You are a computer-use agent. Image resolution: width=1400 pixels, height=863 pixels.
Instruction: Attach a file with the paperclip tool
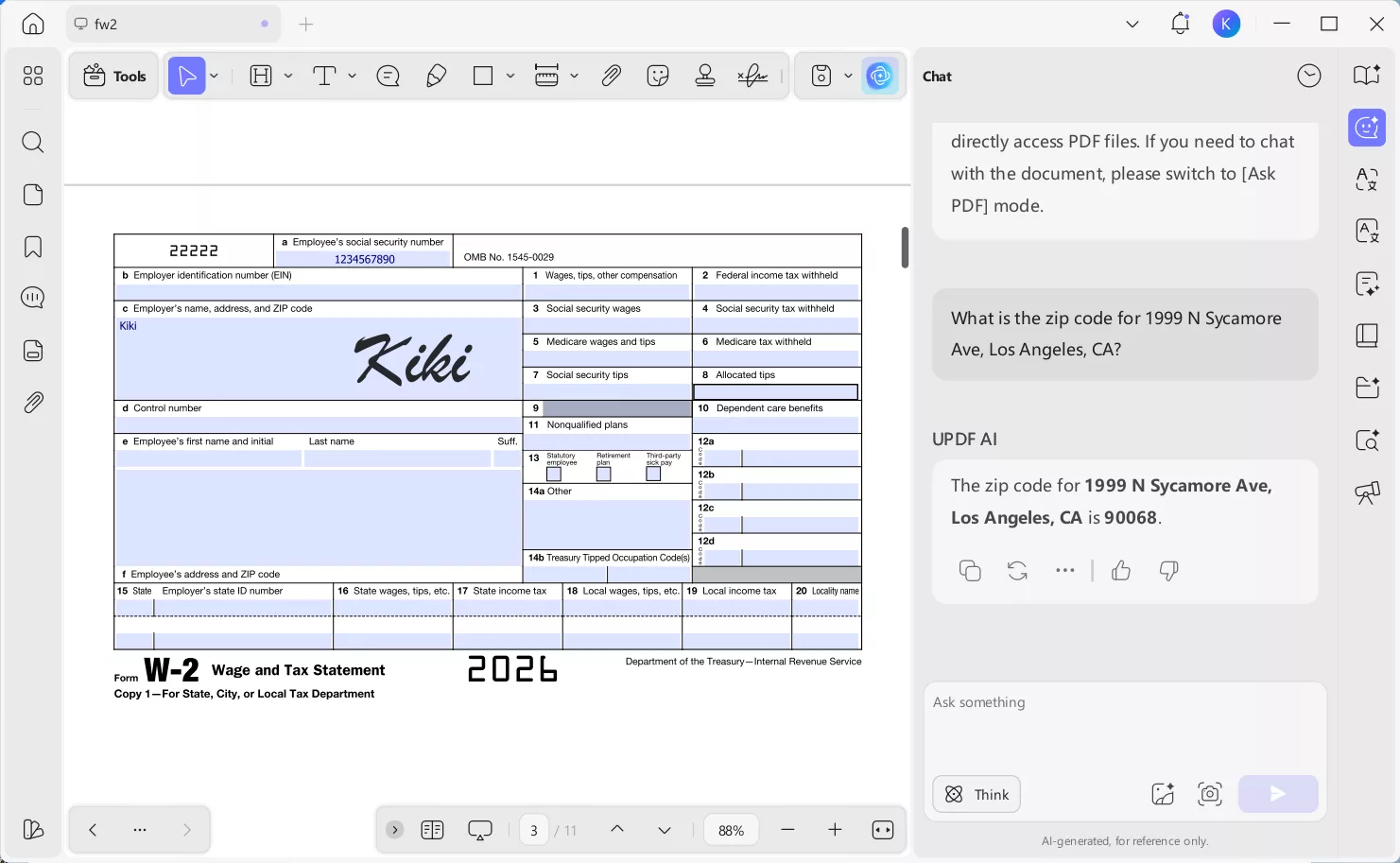[611, 76]
